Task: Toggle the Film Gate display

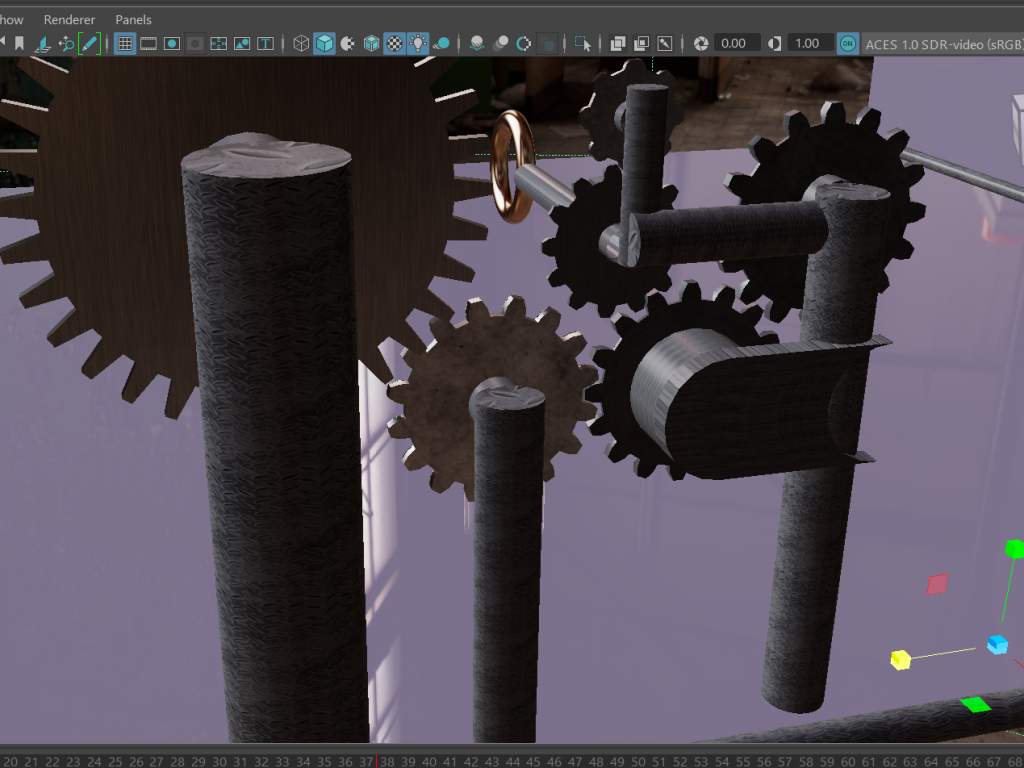Action: tap(148, 44)
